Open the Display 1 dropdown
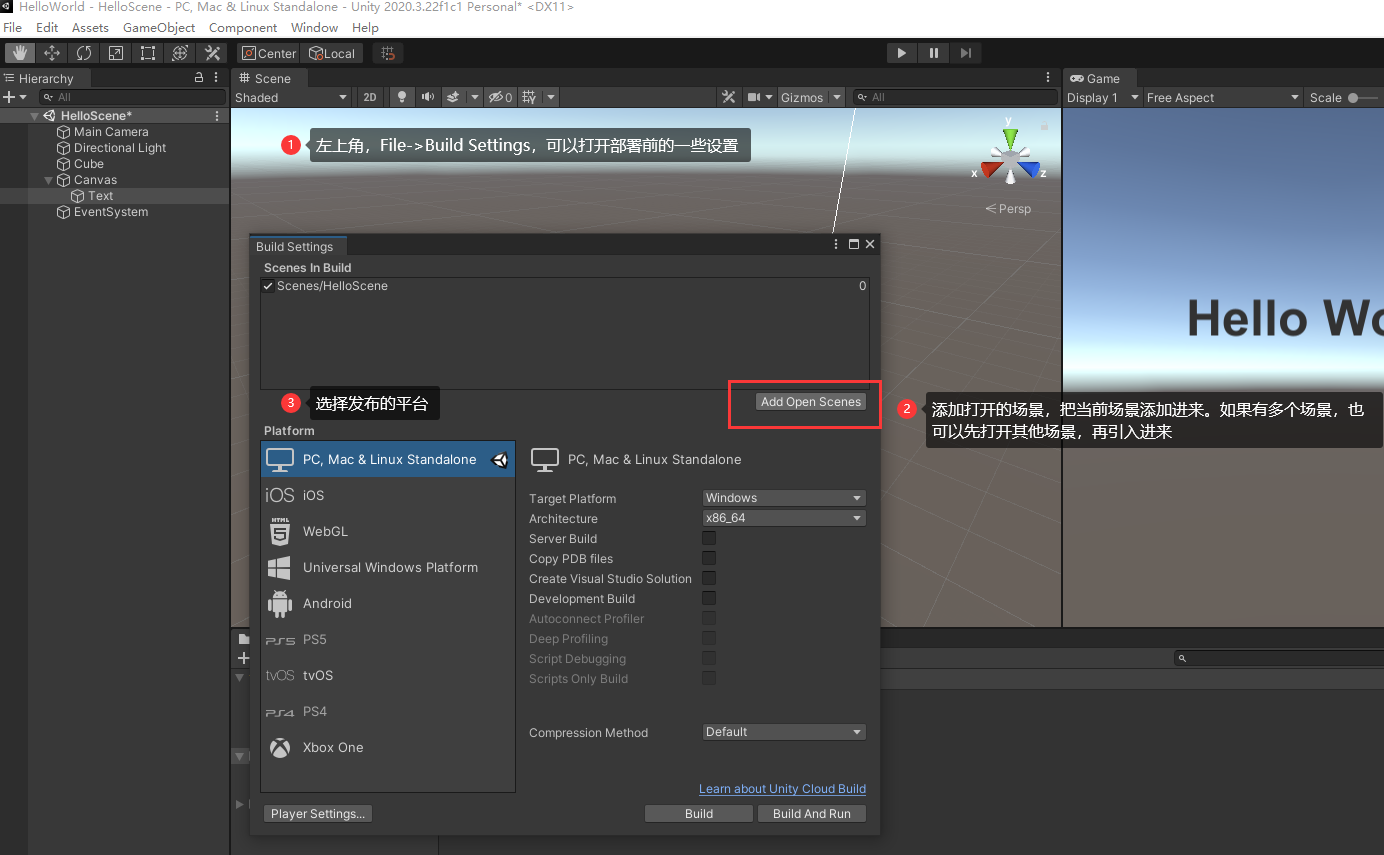 click(1103, 97)
